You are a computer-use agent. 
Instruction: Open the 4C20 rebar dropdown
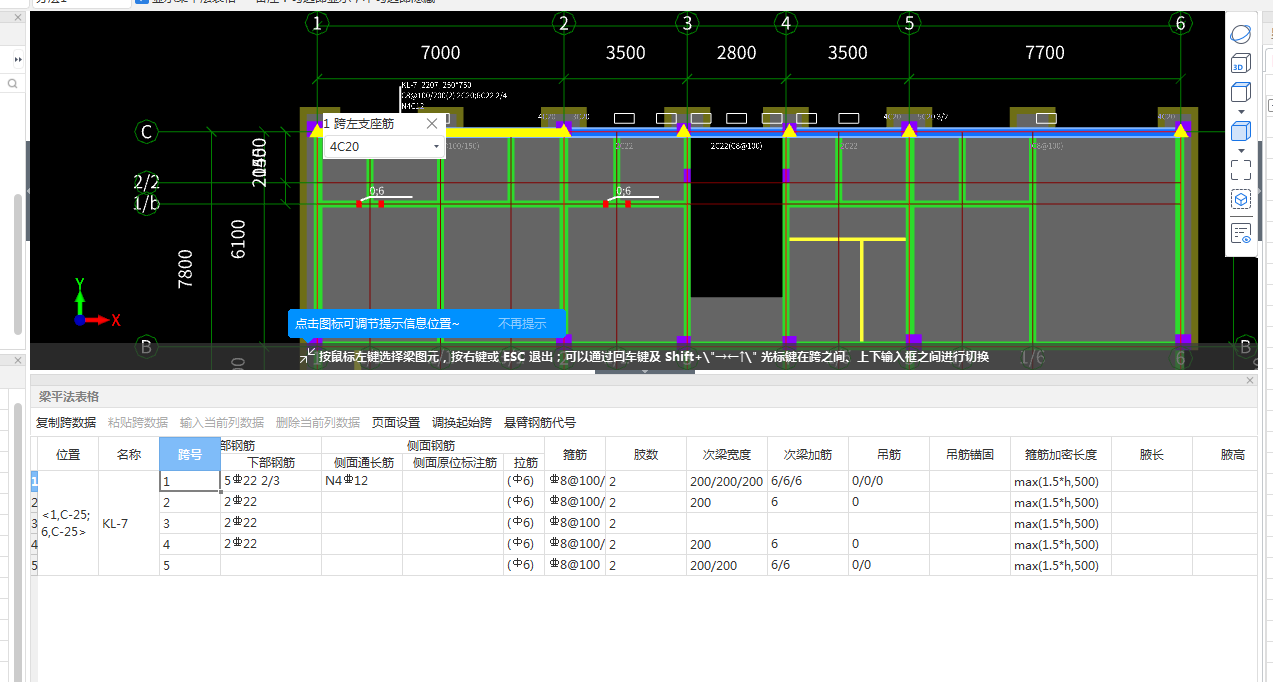coord(437,147)
